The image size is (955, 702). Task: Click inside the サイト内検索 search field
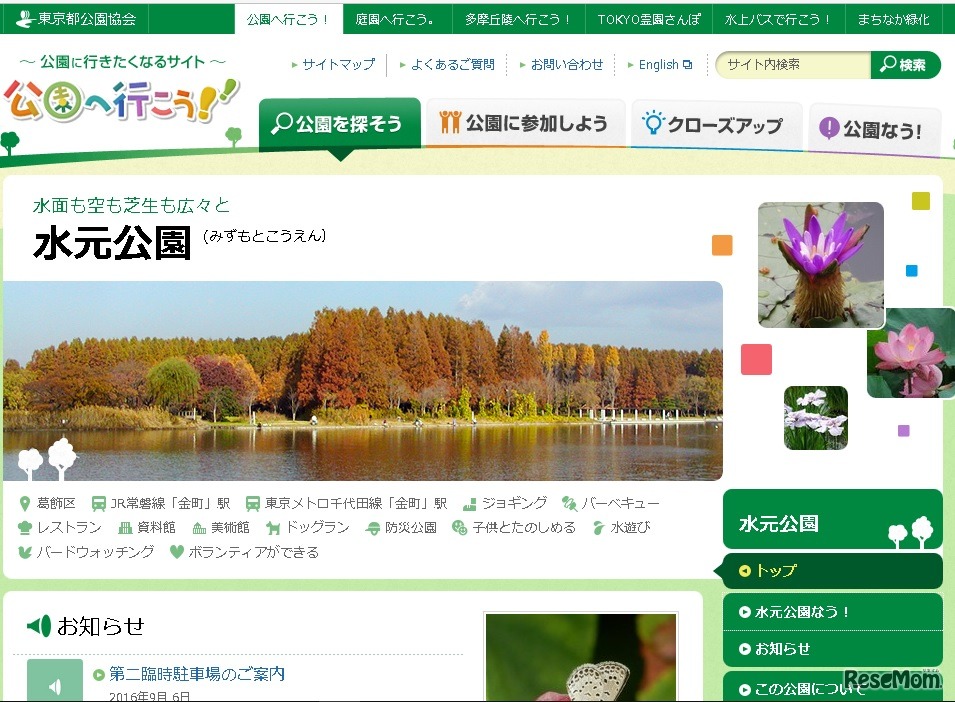coord(790,64)
